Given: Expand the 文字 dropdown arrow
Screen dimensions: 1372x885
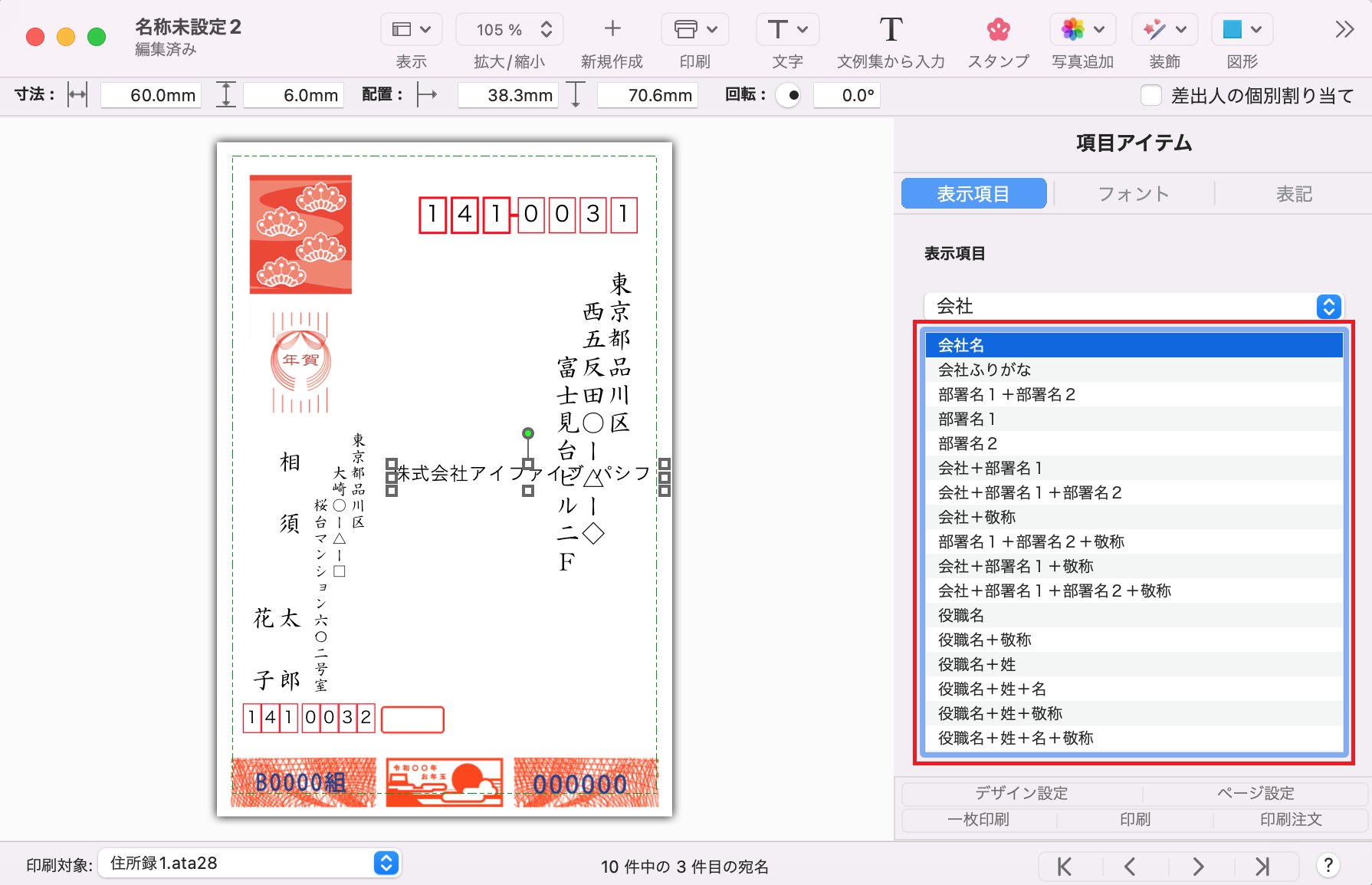Looking at the screenshot, I should coord(803,30).
